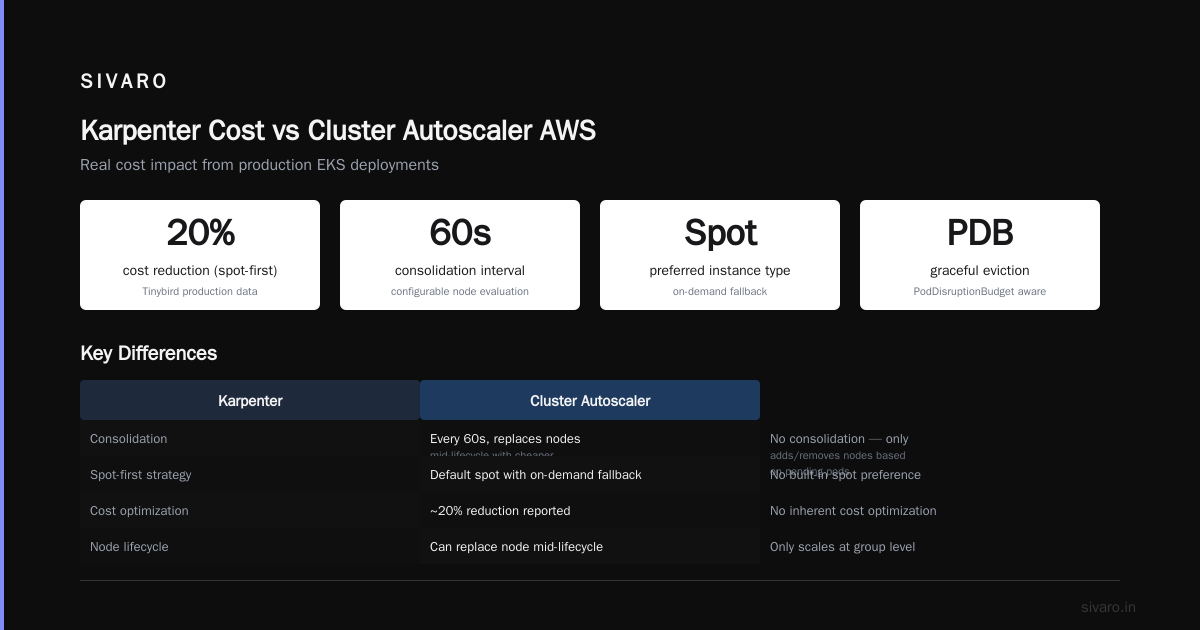Image resolution: width=1200 pixels, height=630 pixels.
Task: Open the 'sivaro.in' footer link
Action: [x=1108, y=607]
